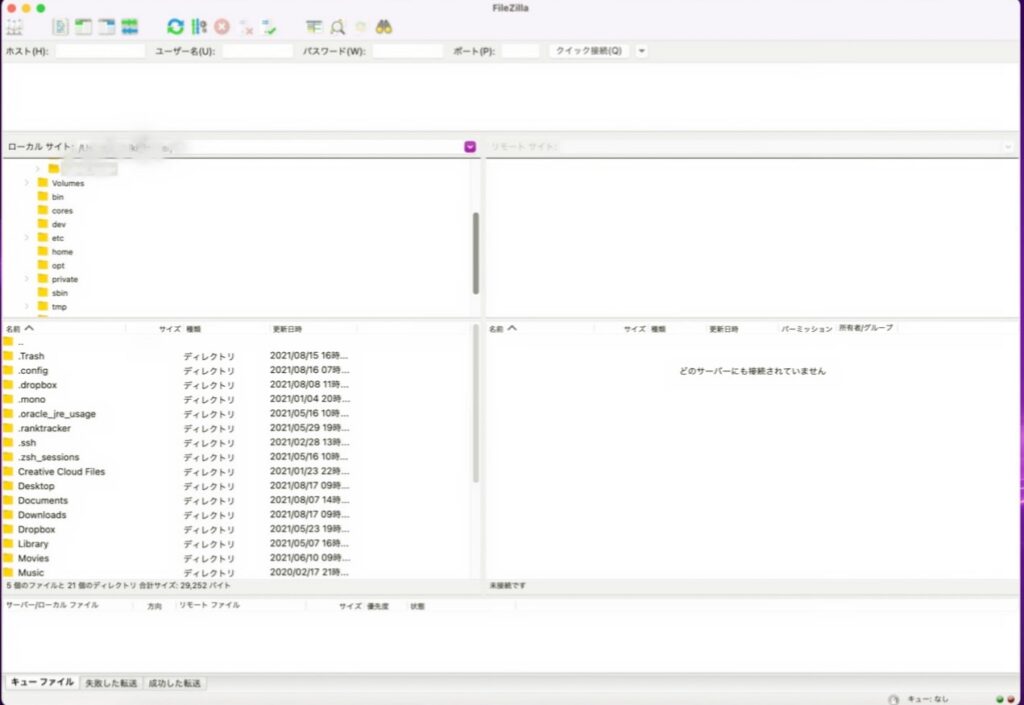Screen dimensions: 1024x705
Task: Click the green activity indicator light
Action: click(1000, 699)
